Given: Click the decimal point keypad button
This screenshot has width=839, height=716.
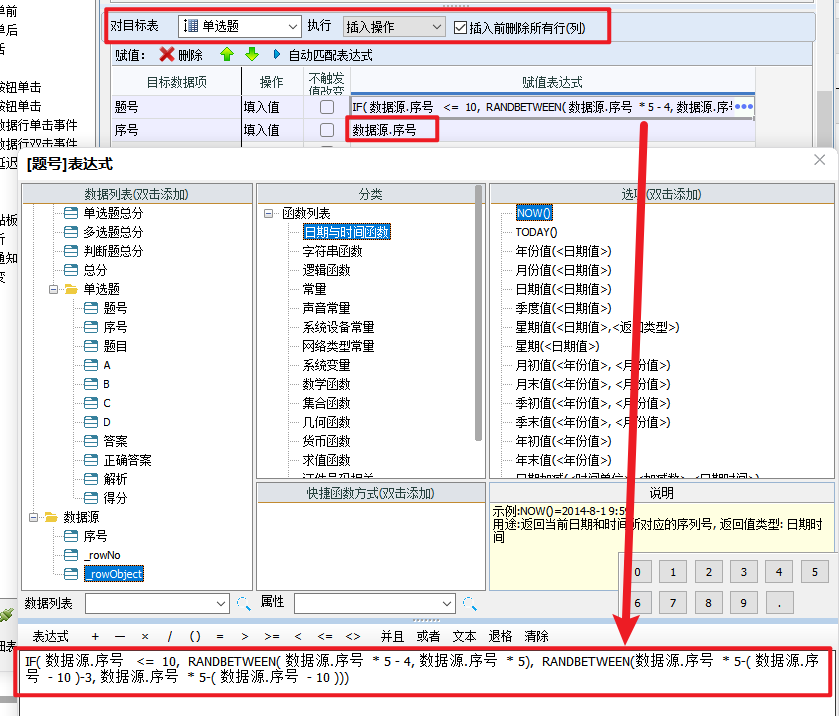Looking at the screenshot, I should coord(779,603).
